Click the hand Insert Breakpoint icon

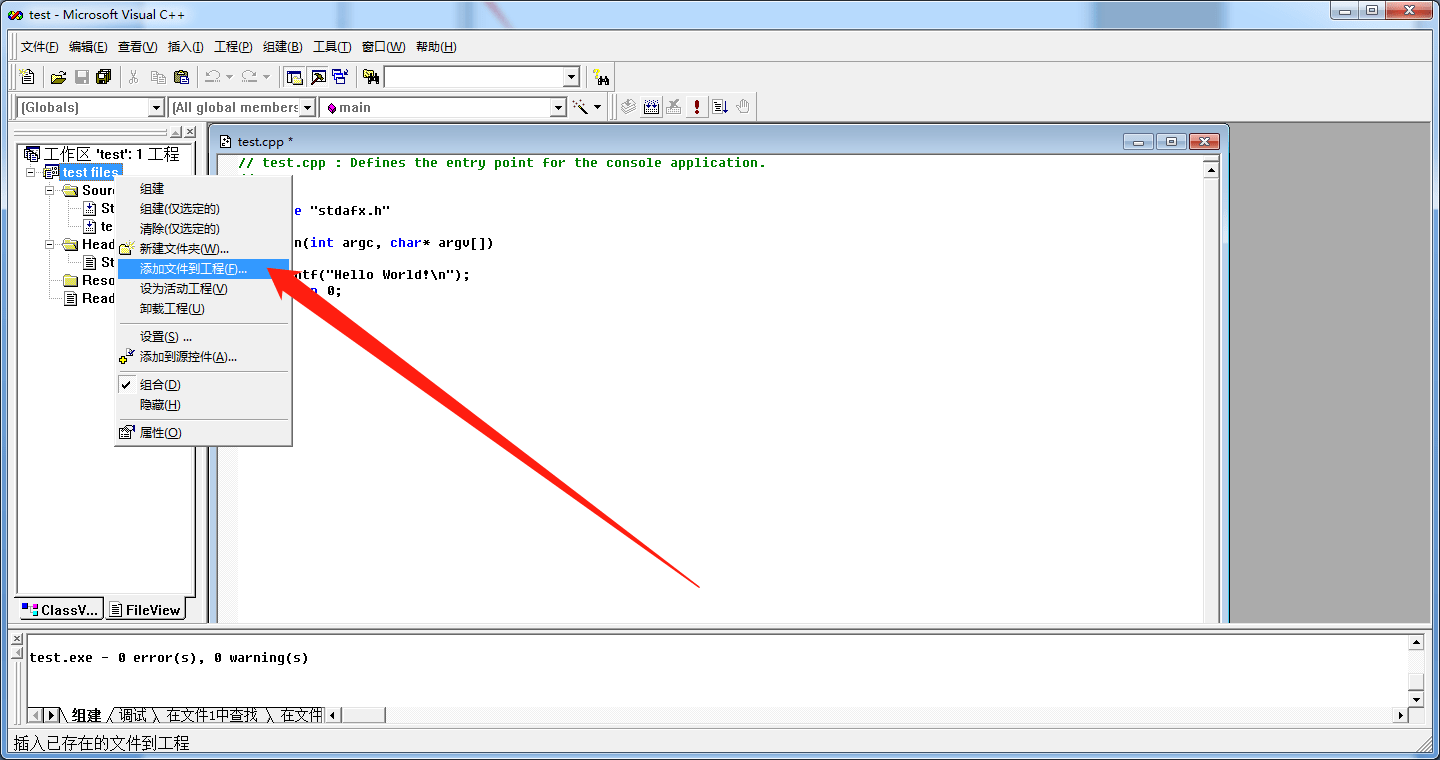pyautogui.click(x=743, y=107)
